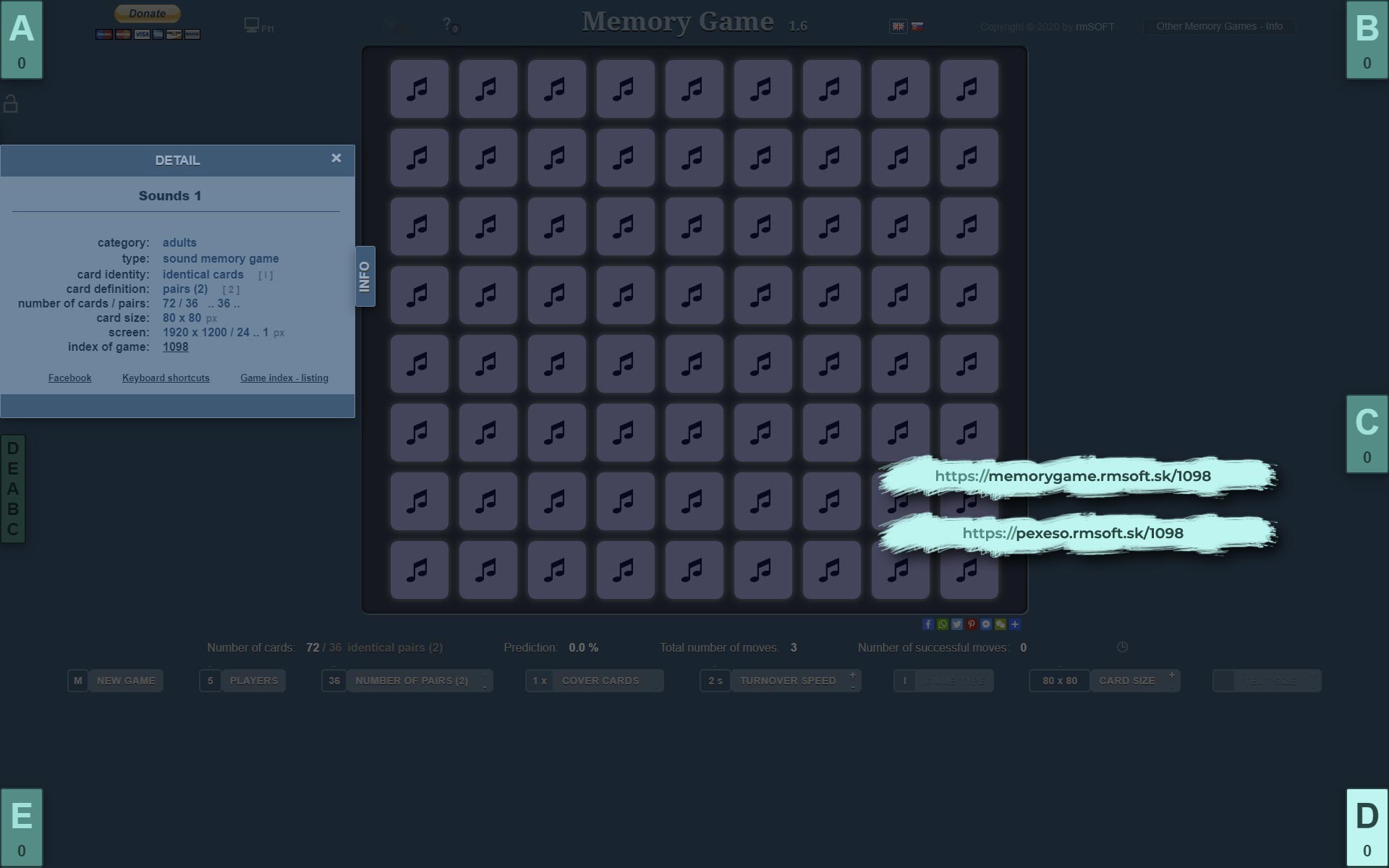Switch language with the UK flag
Screen dimensions: 1389x868
pos(898,26)
